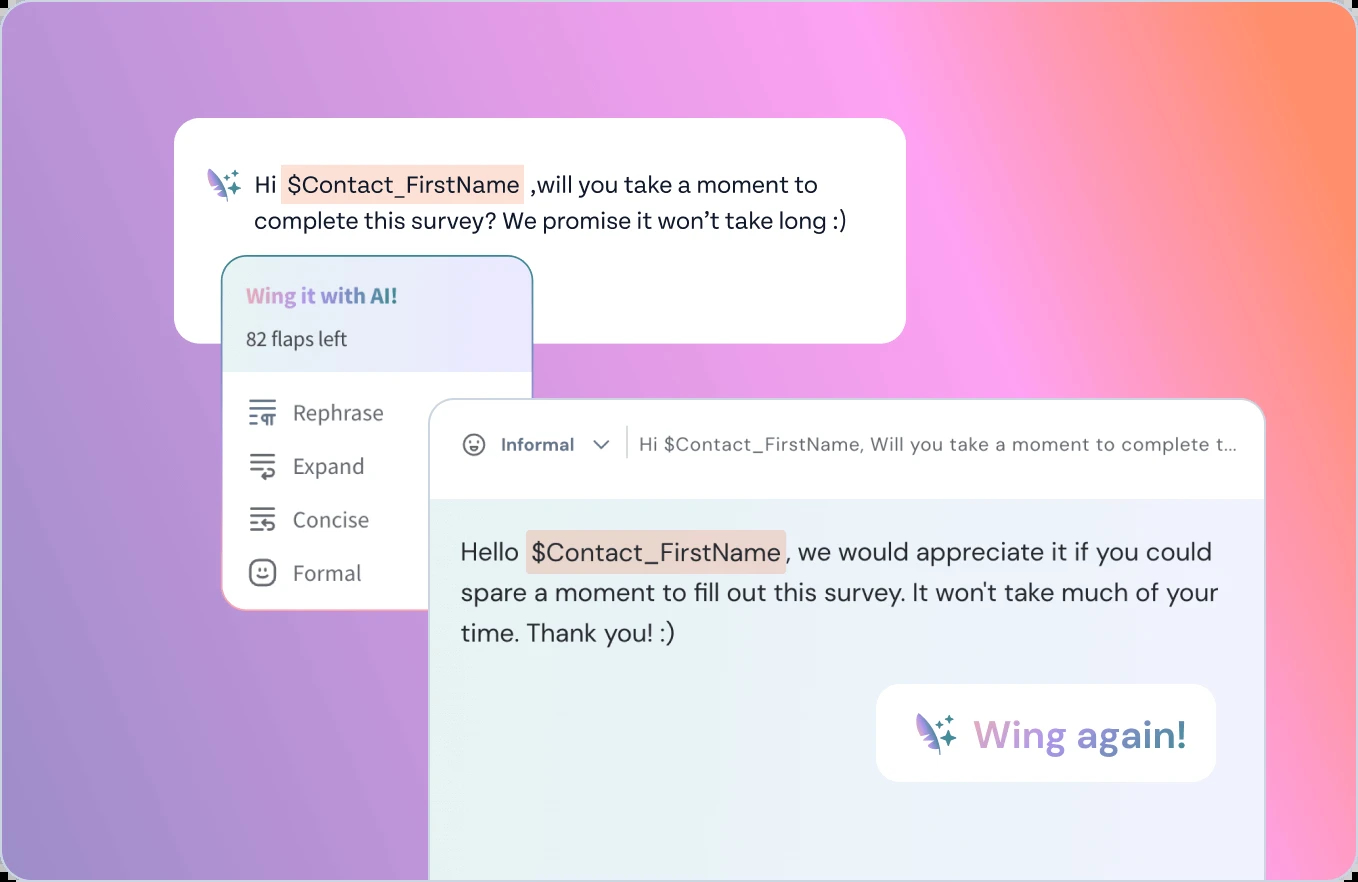Click into the generated Hello message text
Image resolution: width=1358 pixels, height=882 pixels.
(839, 592)
